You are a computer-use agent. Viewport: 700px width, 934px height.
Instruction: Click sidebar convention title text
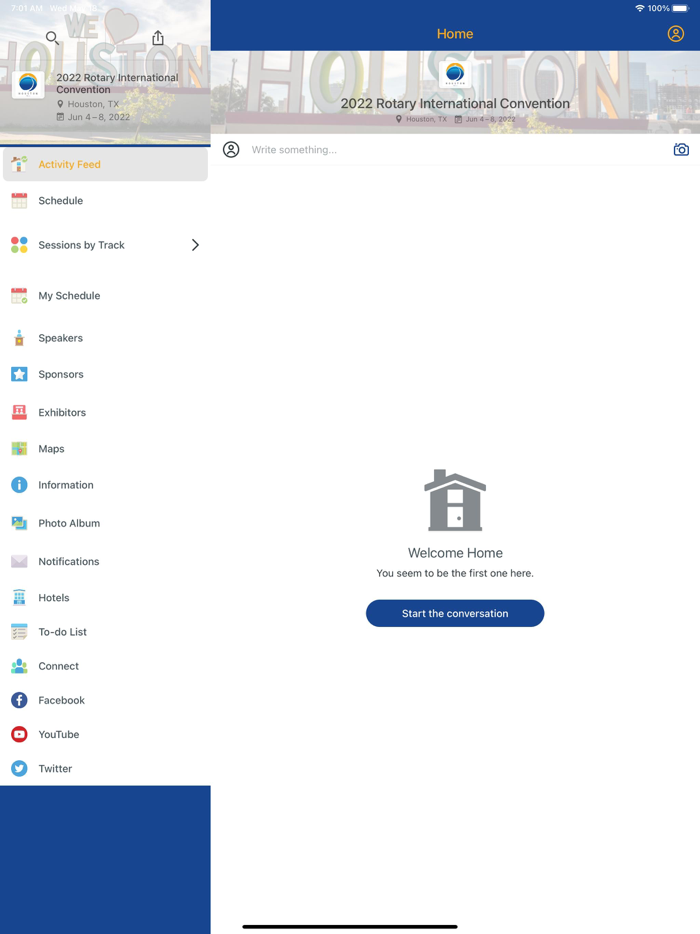(117, 83)
